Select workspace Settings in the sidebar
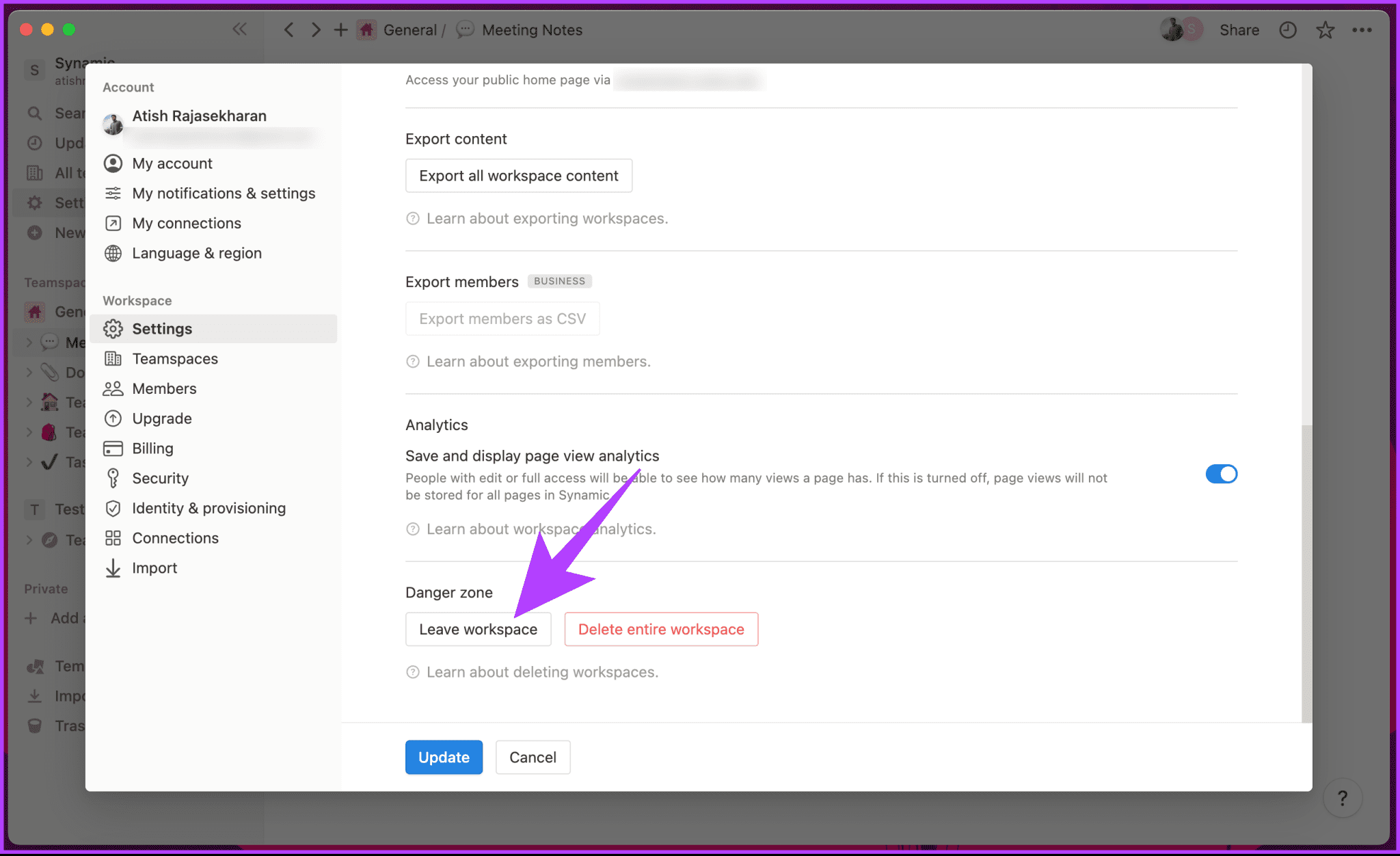1400x856 pixels. click(213, 329)
